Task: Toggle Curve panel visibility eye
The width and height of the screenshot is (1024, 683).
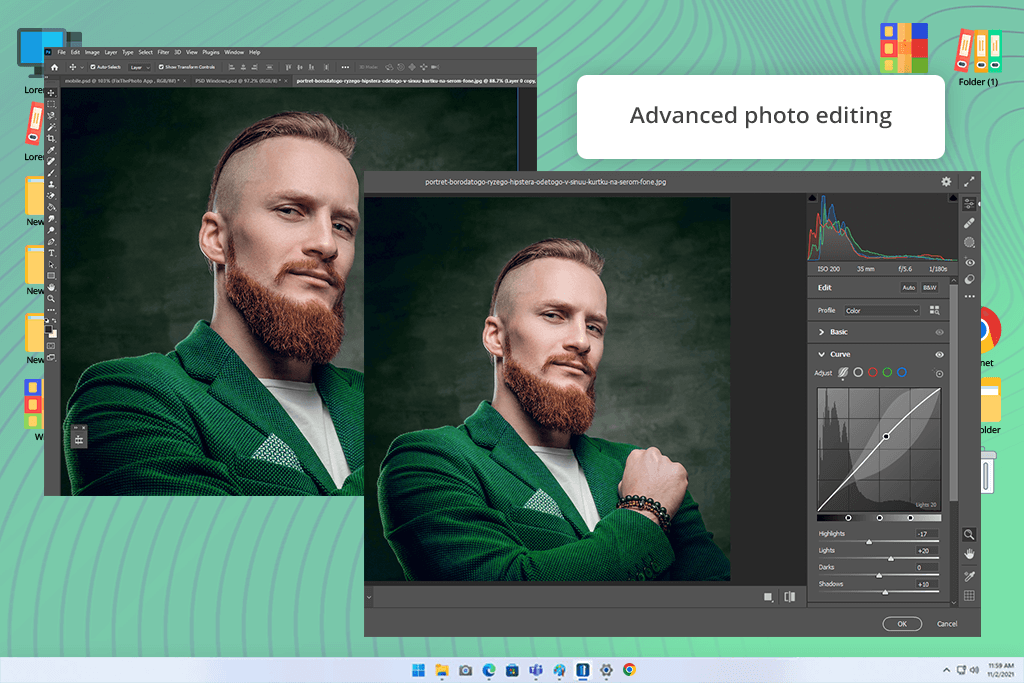Action: 939,355
